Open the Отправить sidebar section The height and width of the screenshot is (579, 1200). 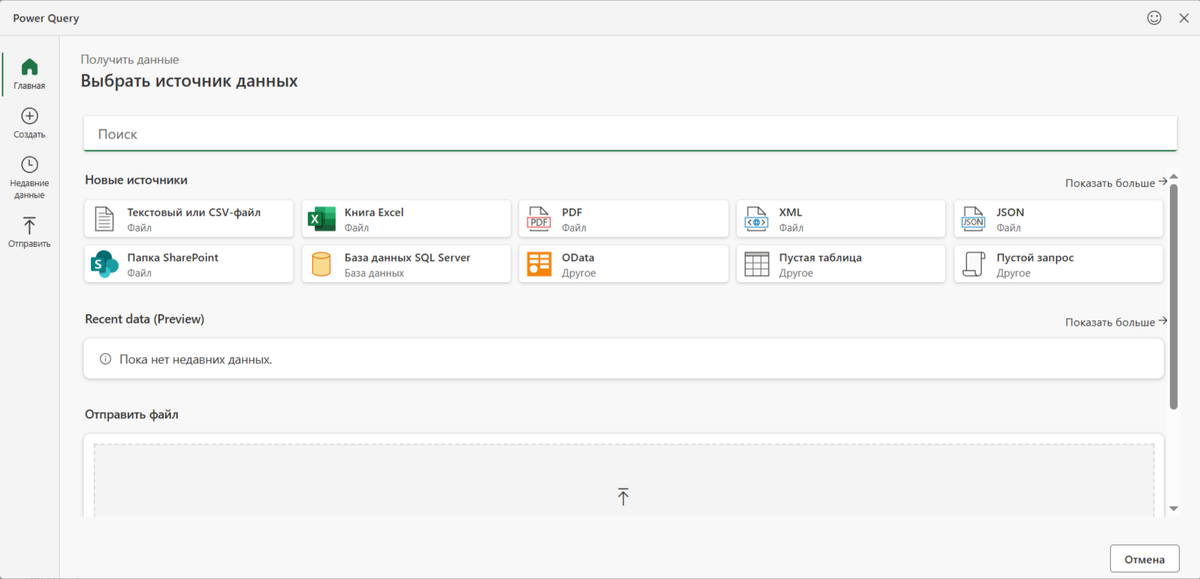tap(29, 229)
